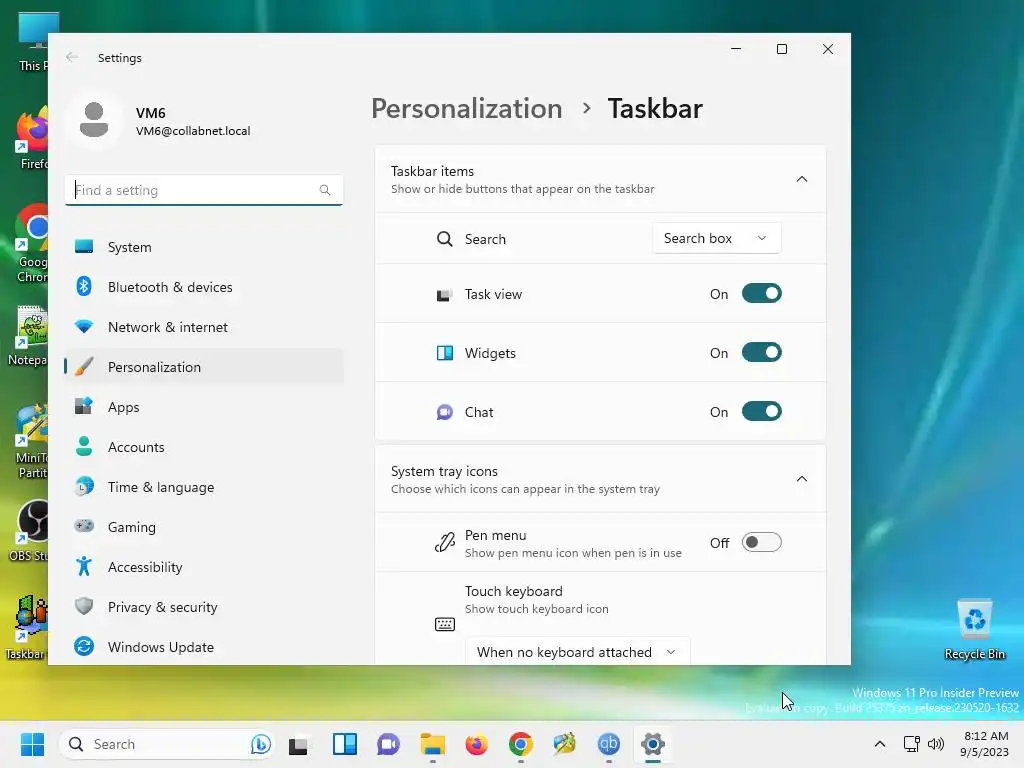Open File Explorer from the taskbar
This screenshot has width=1024, height=768.
(x=432, y=744)
